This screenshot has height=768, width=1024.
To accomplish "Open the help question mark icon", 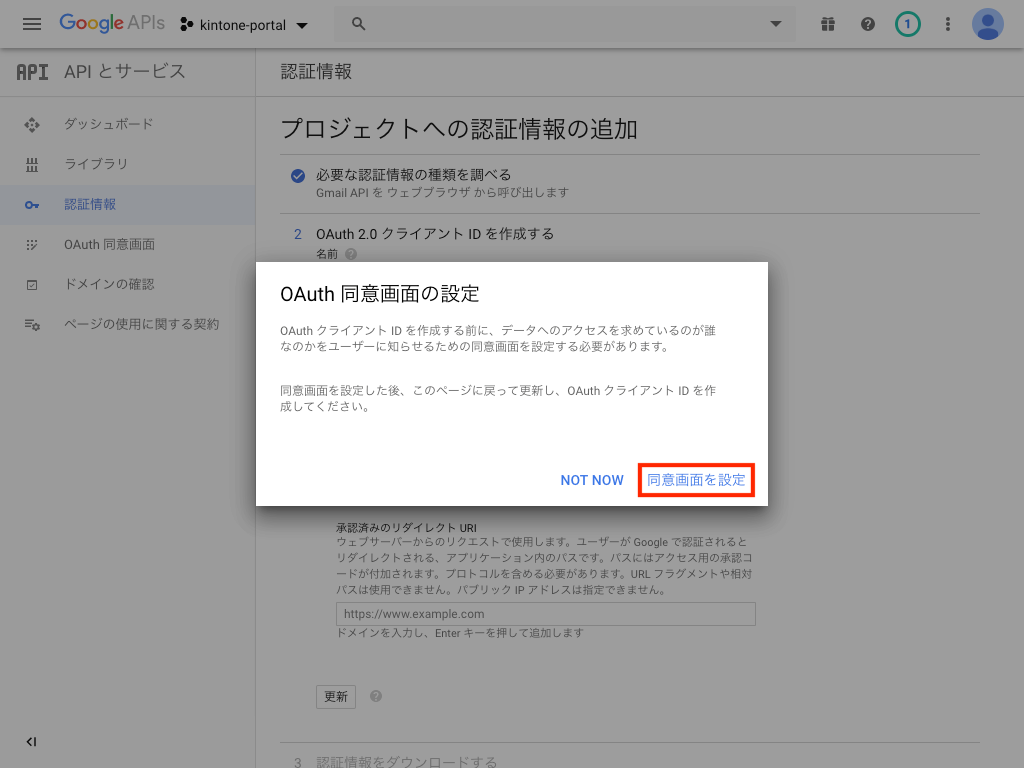I will click(867, 24).
